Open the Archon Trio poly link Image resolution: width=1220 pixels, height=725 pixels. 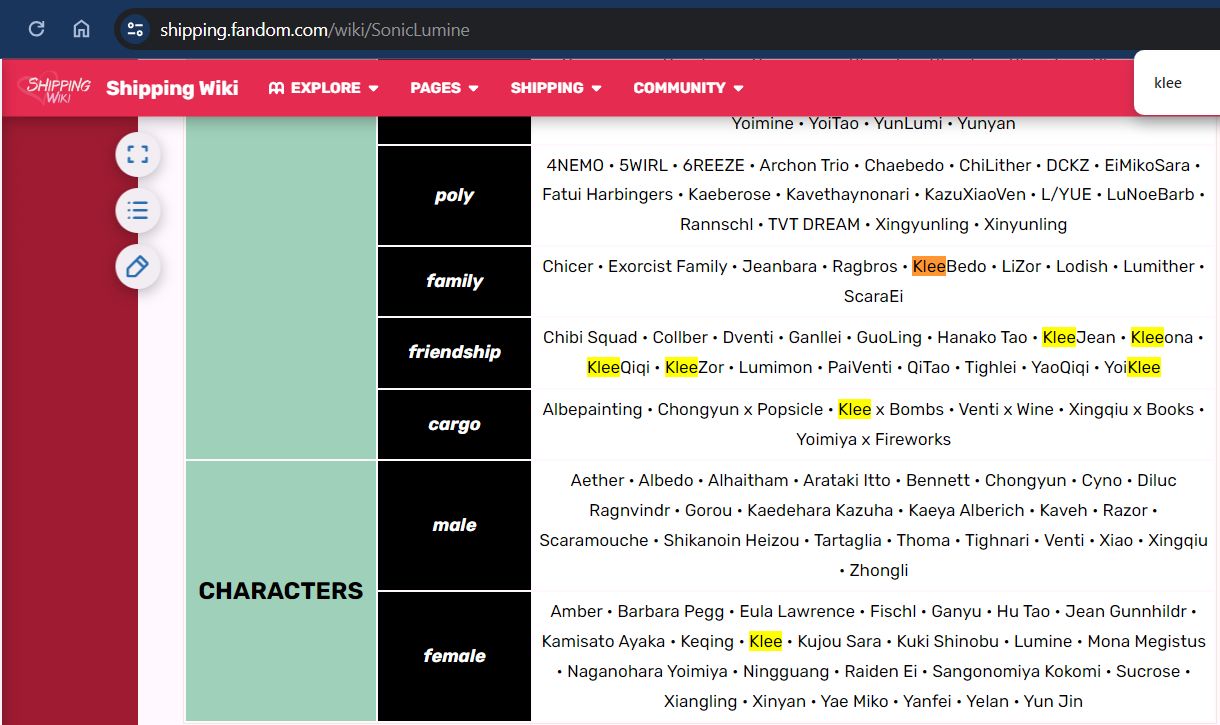(x=804, y=165)
